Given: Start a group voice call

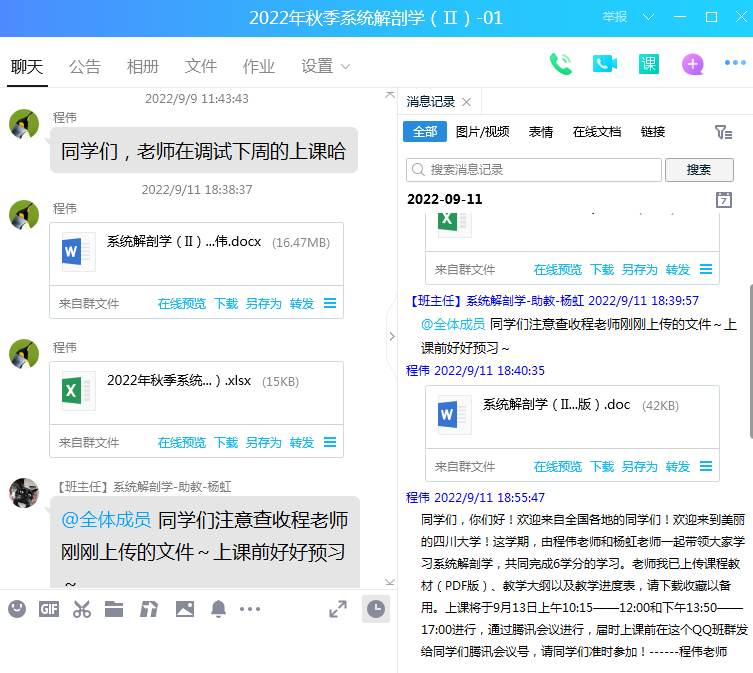Looking at the screenshot, I should coord(560,64).
